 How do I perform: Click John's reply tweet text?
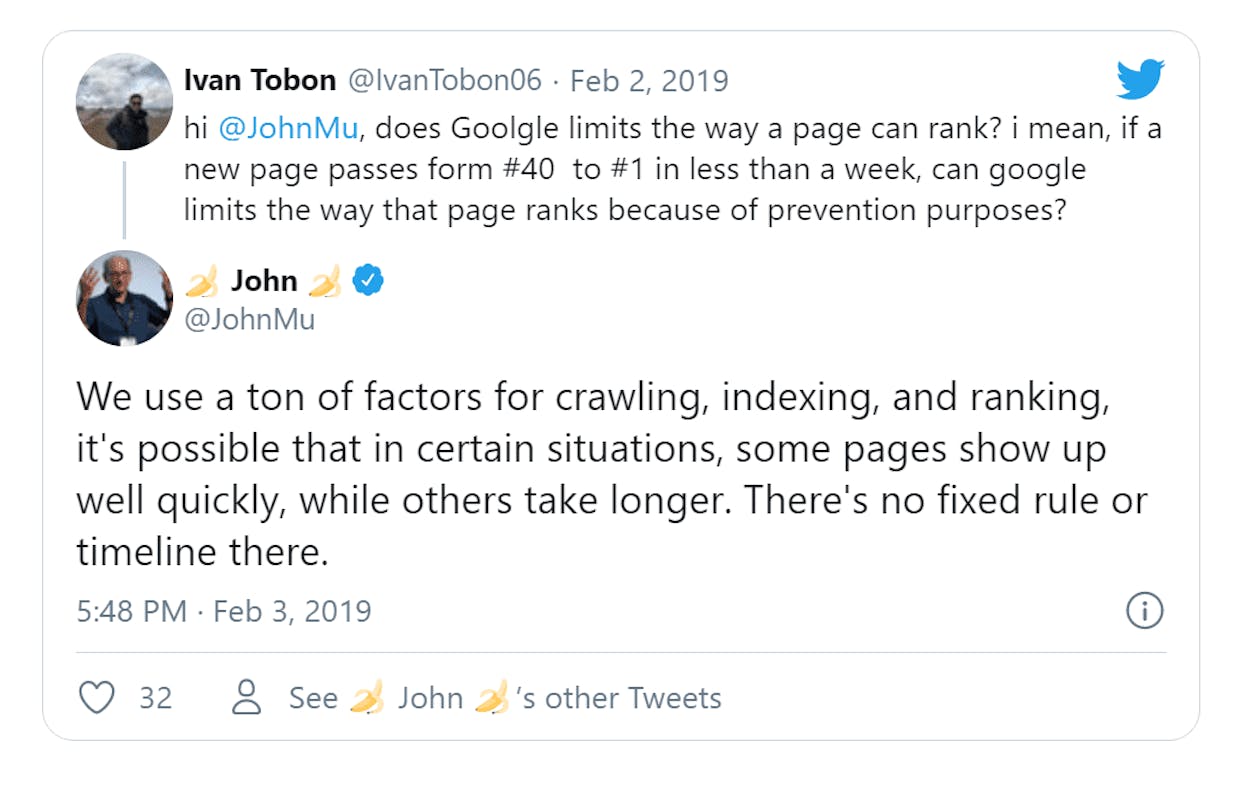[612, 474]
